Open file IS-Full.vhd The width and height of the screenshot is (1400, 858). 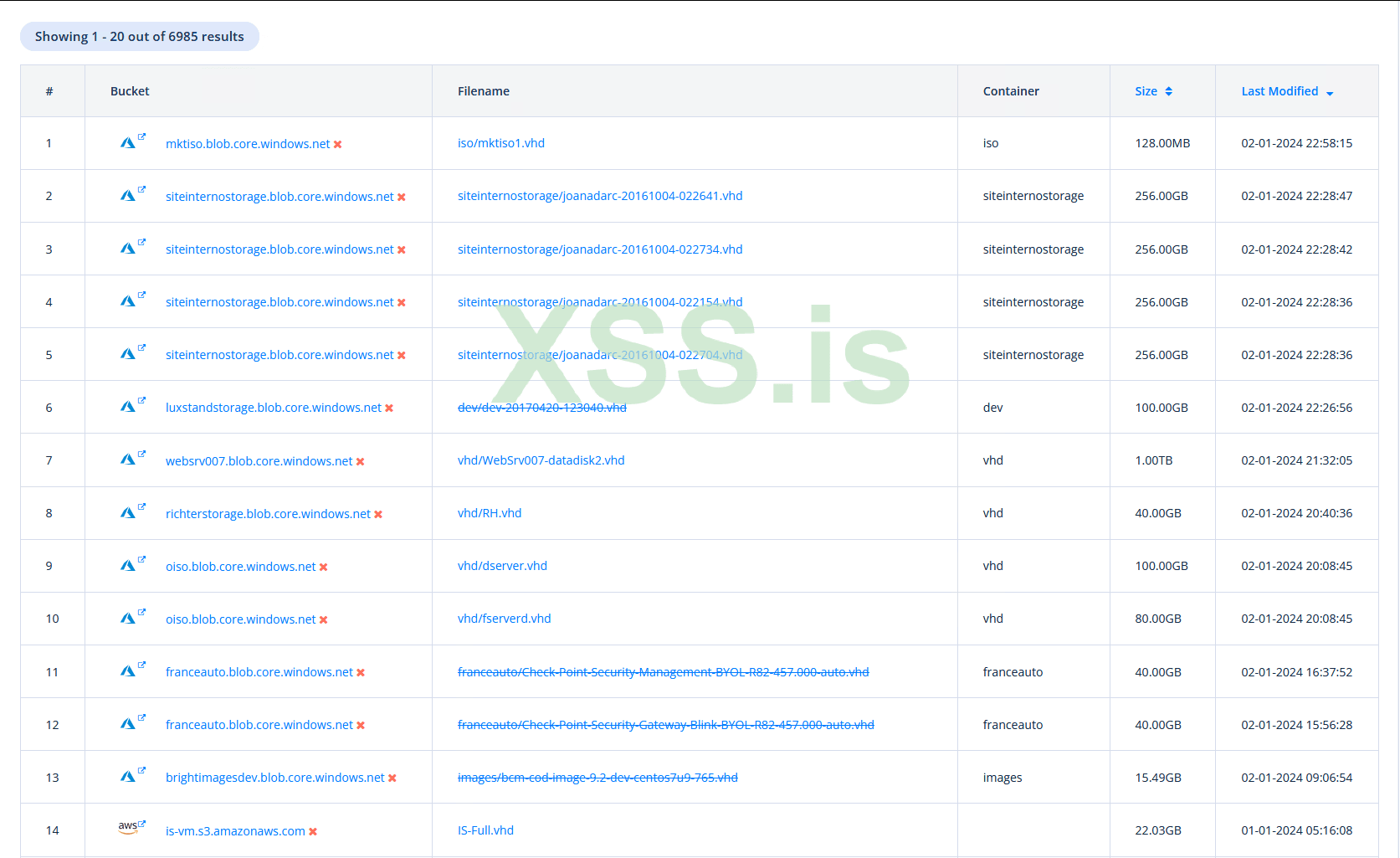(486, 830)
